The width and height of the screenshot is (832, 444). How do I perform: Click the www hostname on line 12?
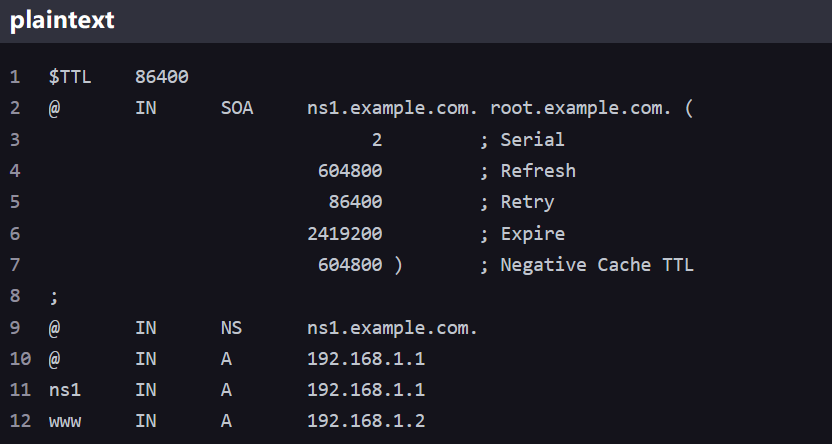pos(64,421)
